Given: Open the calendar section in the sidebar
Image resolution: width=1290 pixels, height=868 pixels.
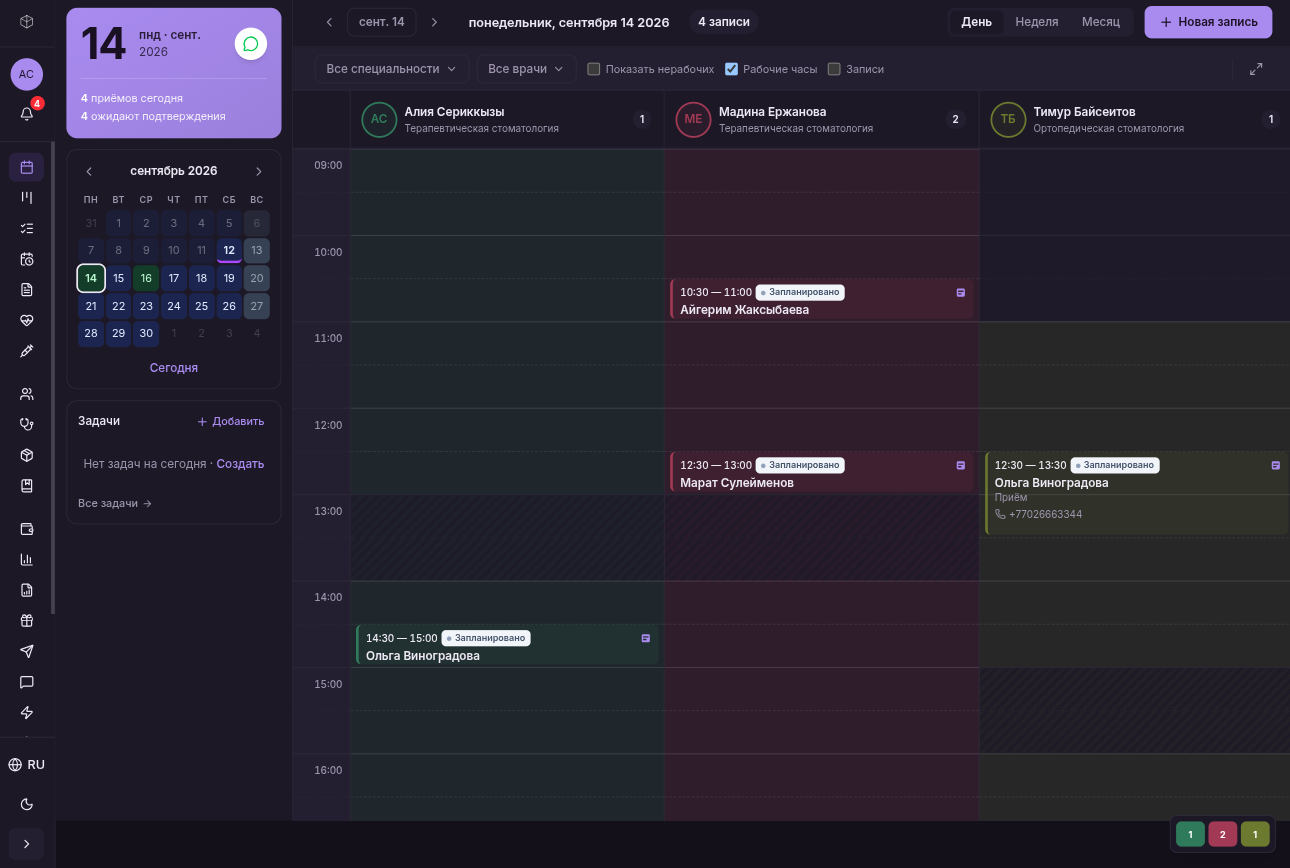Looking at the screenshot, I should click(27, 167).
